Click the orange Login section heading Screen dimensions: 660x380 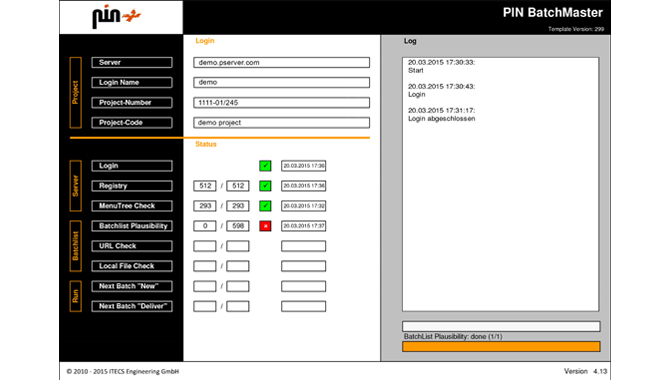pyautogui.click(x=205, y=41)
